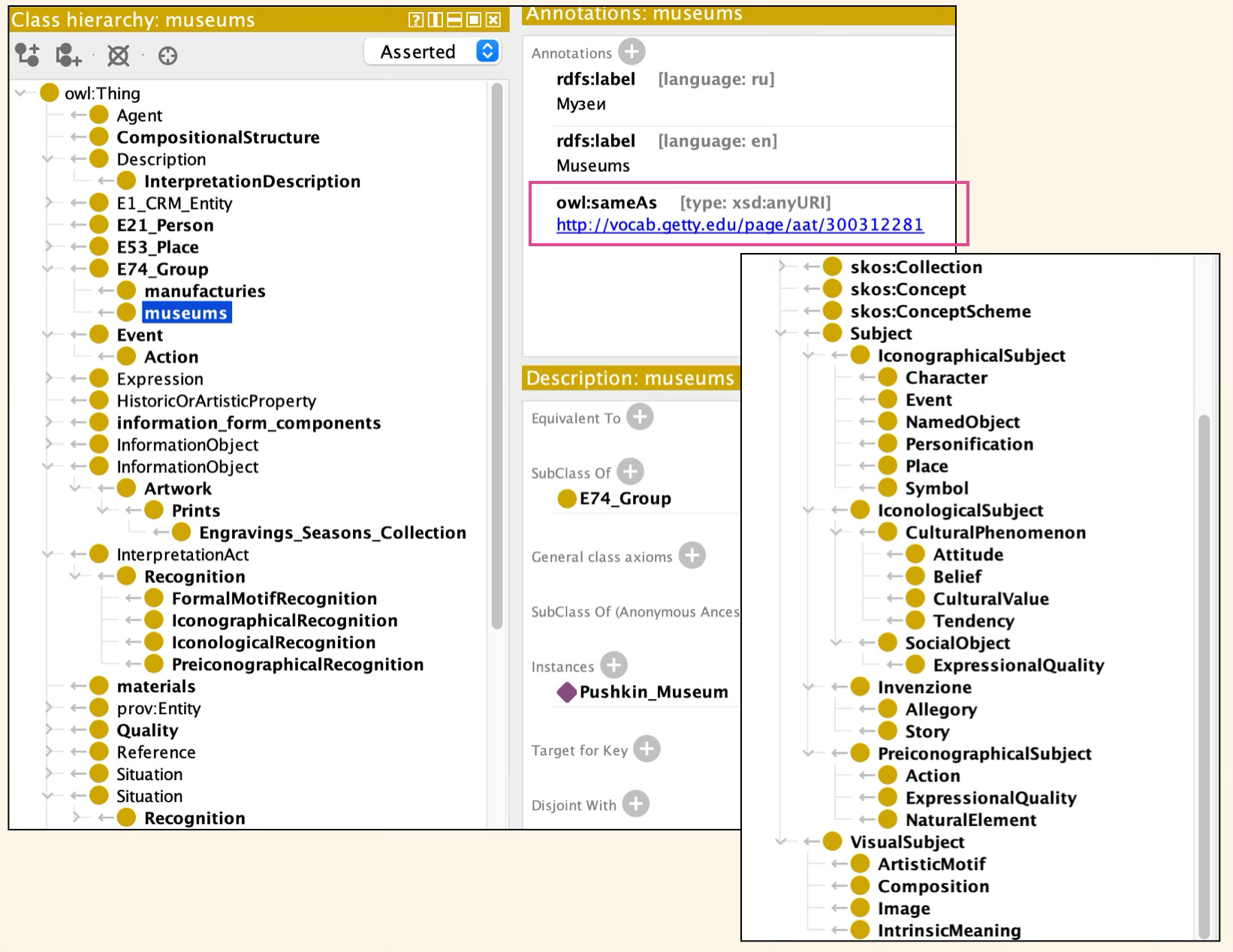Collapse the E74_Group tree node
Image resolution: width=1233 pixels, height=952 pixels.
pos(48,269)
